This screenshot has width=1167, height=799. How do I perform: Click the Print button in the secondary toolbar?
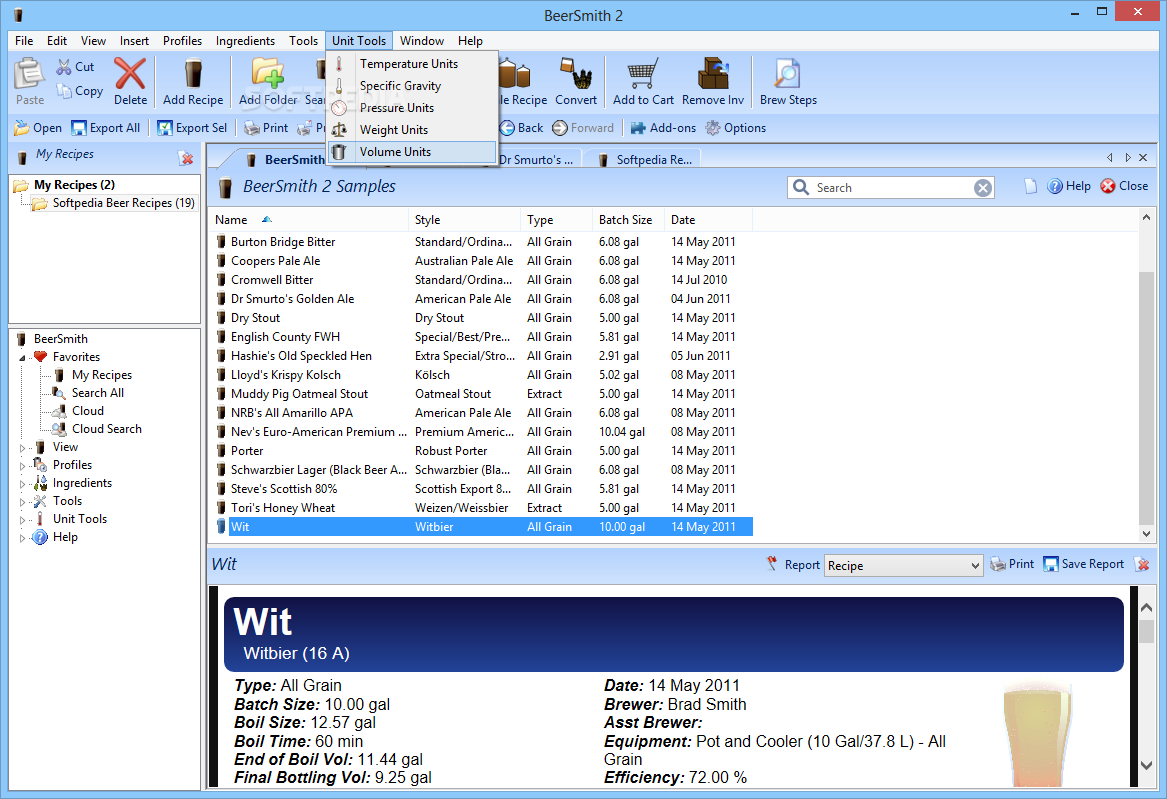coord(266,128)
